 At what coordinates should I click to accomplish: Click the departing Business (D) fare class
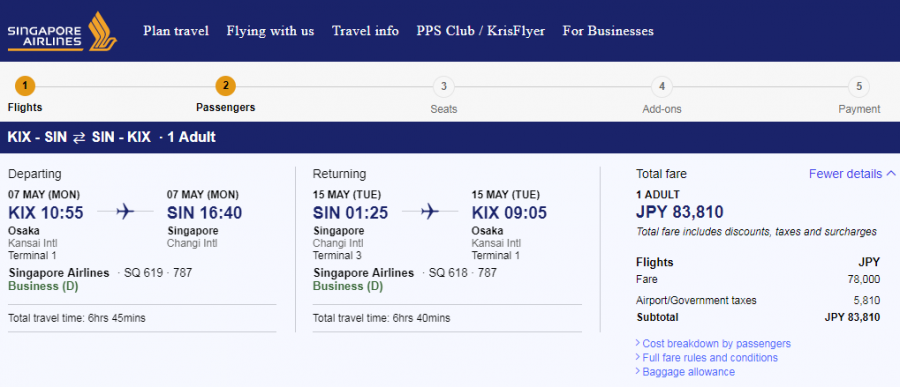43,287
